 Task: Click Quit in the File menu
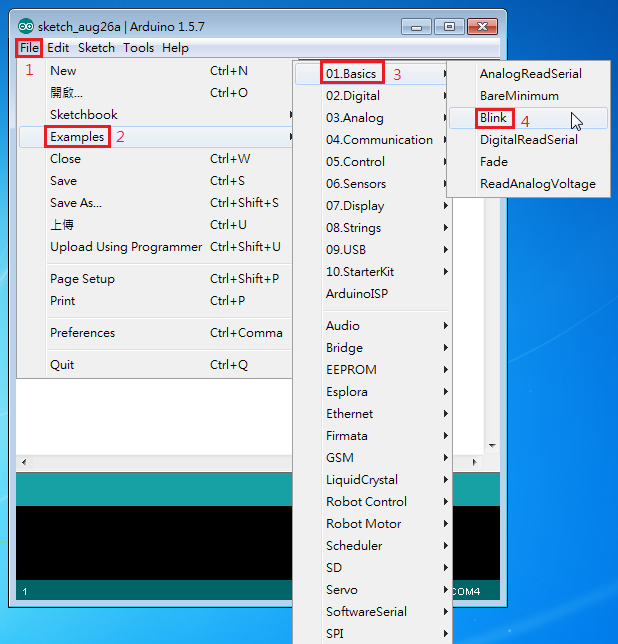tap(62, 365)
